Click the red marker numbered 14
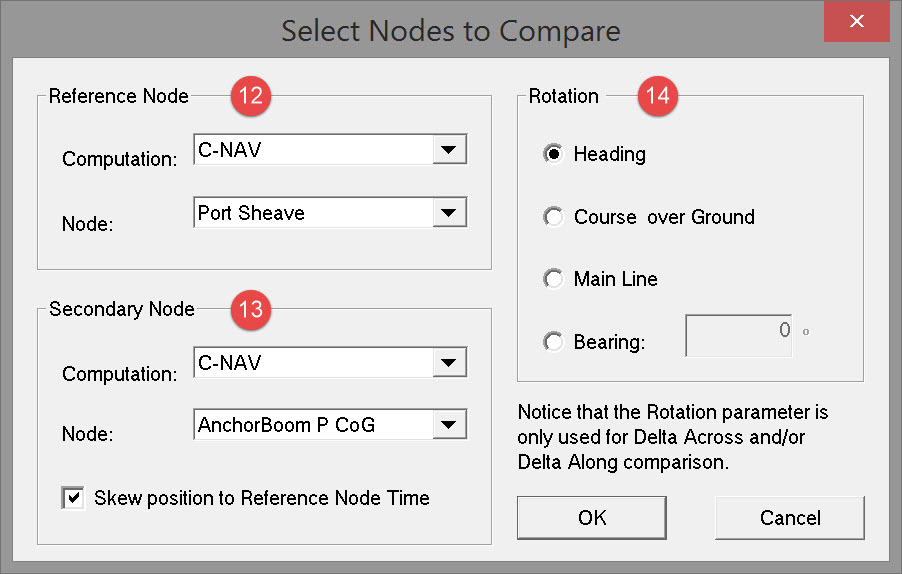 pyautogui.click(x=658, y=97)
